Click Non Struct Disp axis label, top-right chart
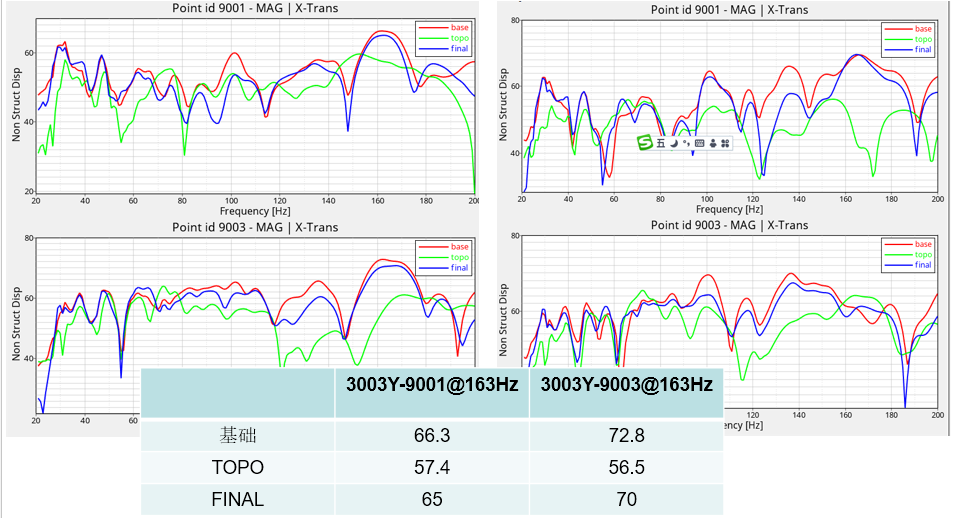The image size is (953, 518). pyautogui.click(x=503, y=105)
